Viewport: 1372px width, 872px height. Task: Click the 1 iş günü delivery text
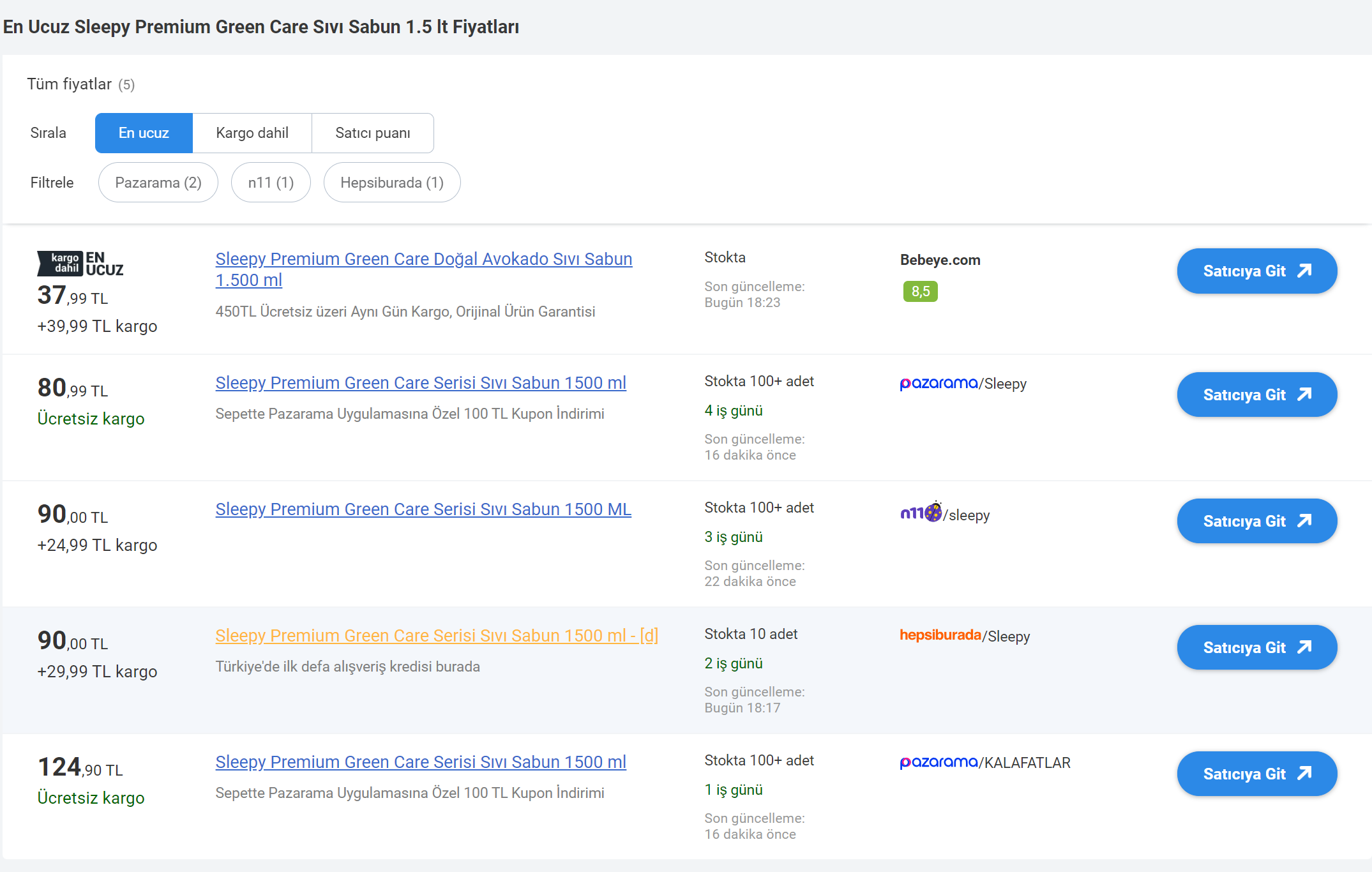(x=734, y=790)
